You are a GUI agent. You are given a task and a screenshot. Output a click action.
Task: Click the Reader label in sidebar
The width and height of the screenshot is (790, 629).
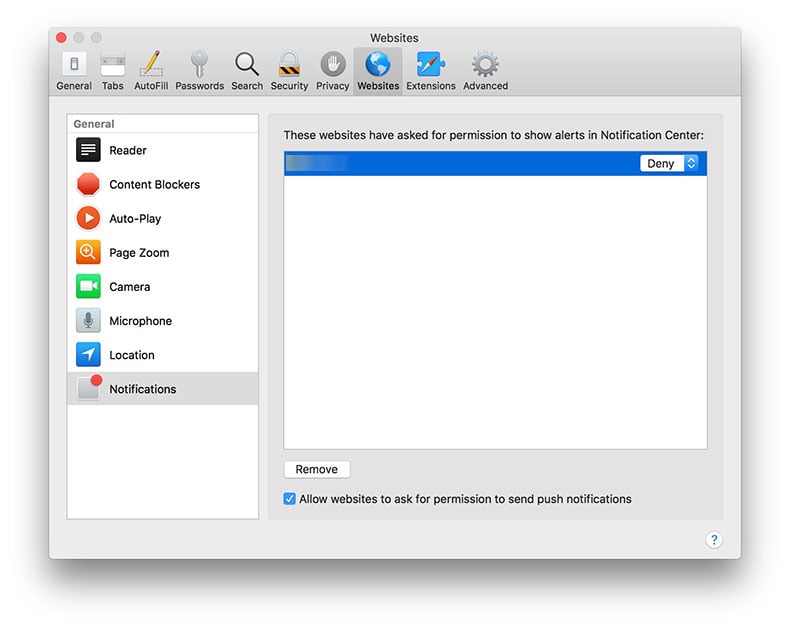click(128, 150)
